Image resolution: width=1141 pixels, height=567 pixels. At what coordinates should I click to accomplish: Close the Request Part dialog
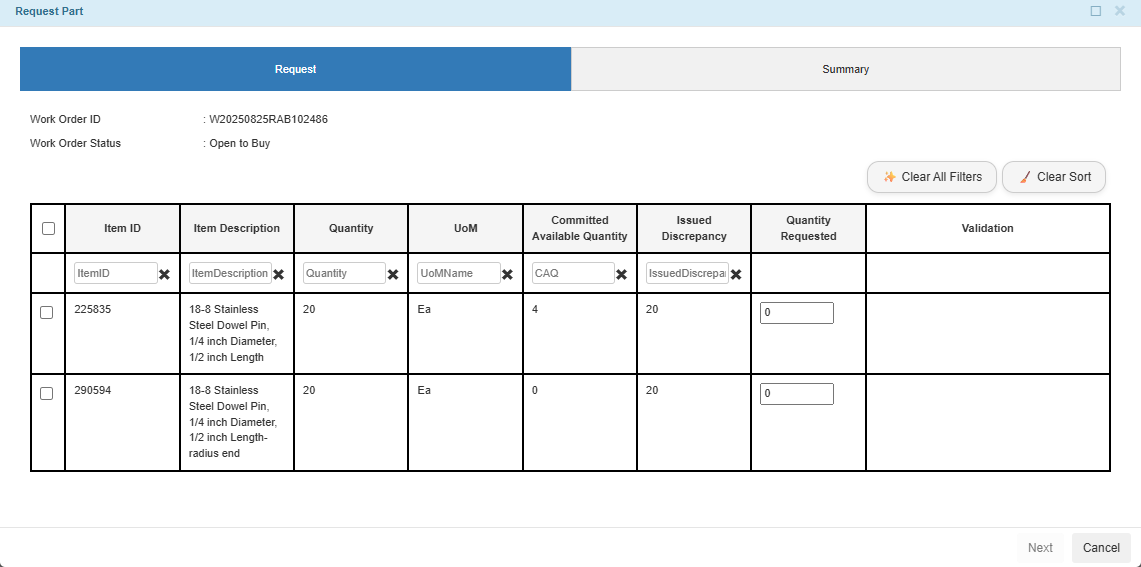(x=1120, y=11)
